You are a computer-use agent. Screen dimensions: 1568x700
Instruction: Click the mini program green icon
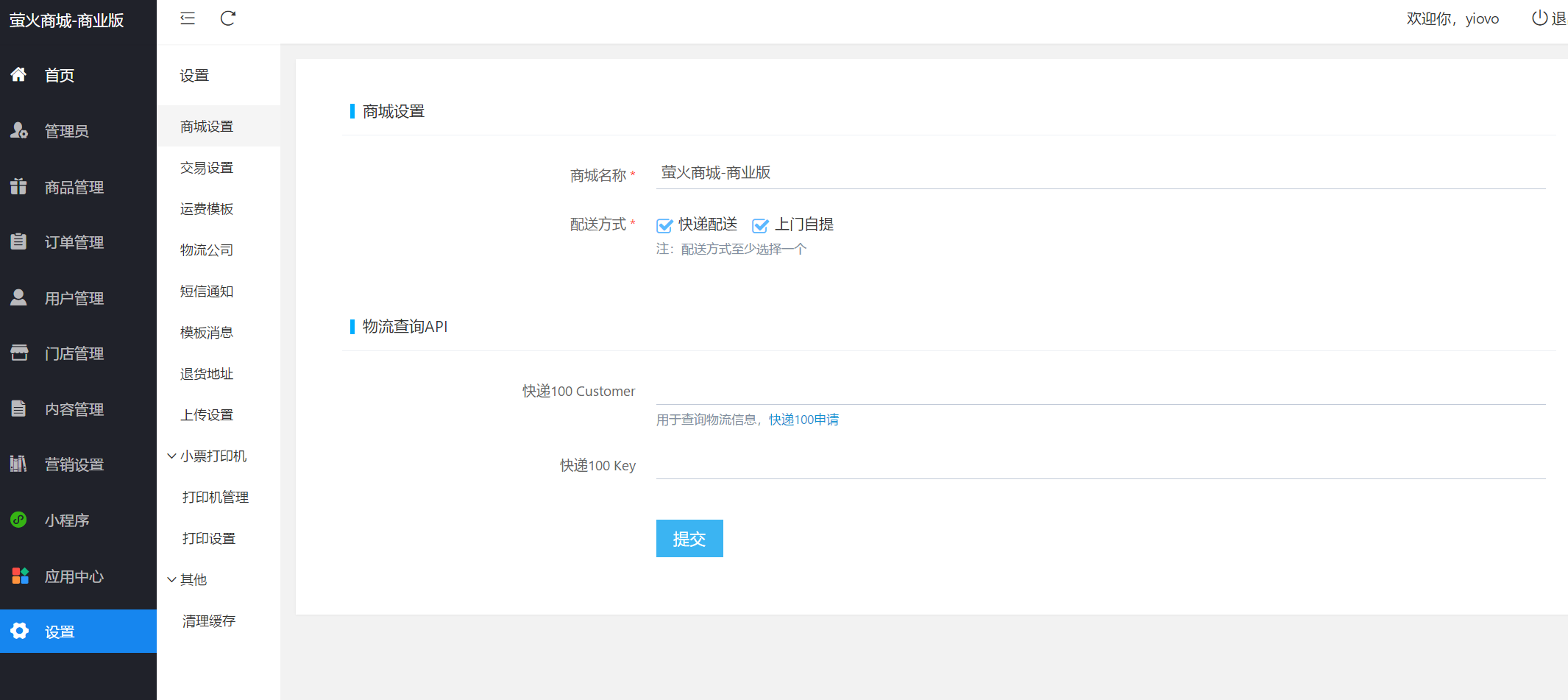(x=19, y=520)
